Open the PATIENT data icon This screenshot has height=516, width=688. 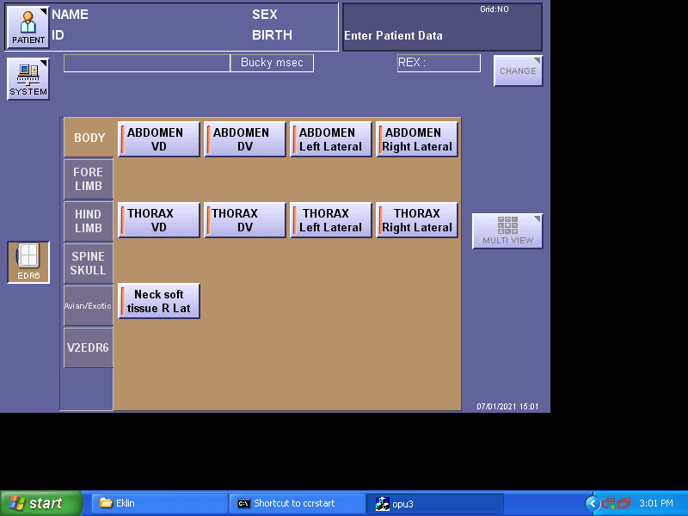(28, 27)
